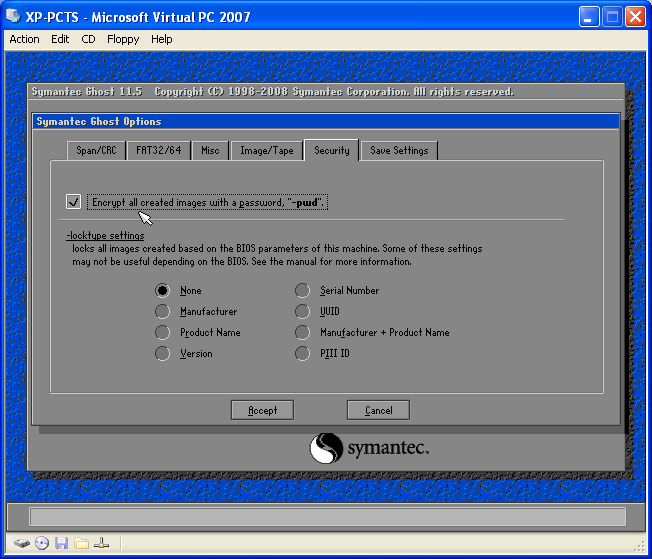Image resolution: width=652 pixels, height=559 pixels.
Task: Click the "-locktype settings" heading text
Action: click(x=105, y=235)
